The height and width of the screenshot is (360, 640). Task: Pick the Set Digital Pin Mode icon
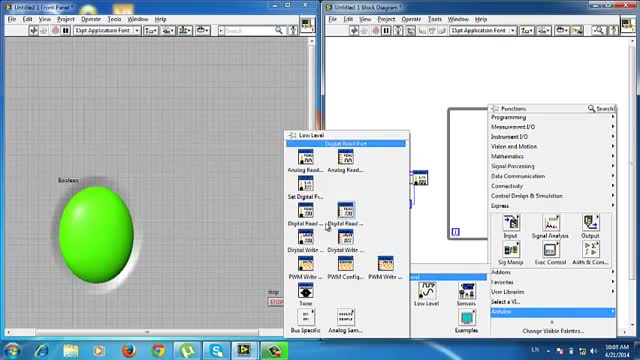pyautogui.click(x=305, y=184)
